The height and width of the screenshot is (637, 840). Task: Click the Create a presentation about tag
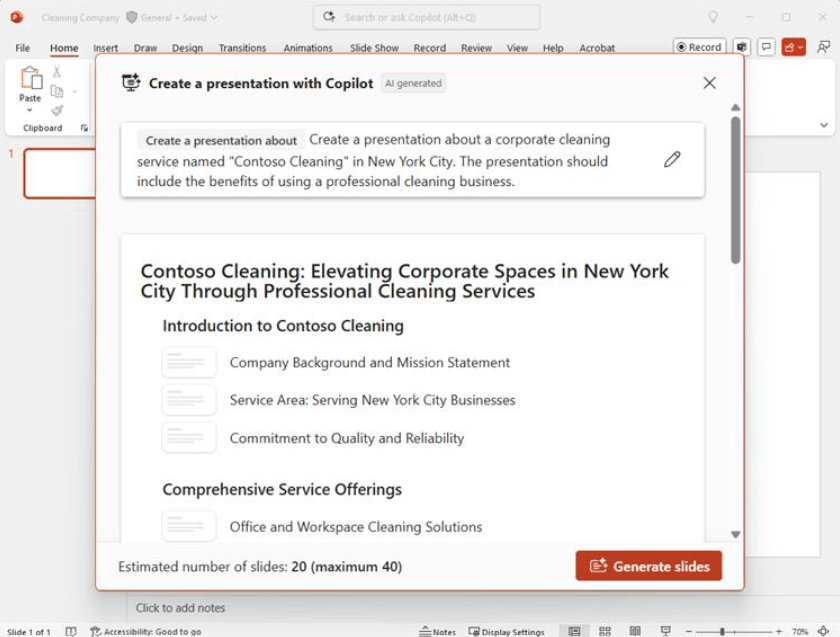tap(221, 140)
